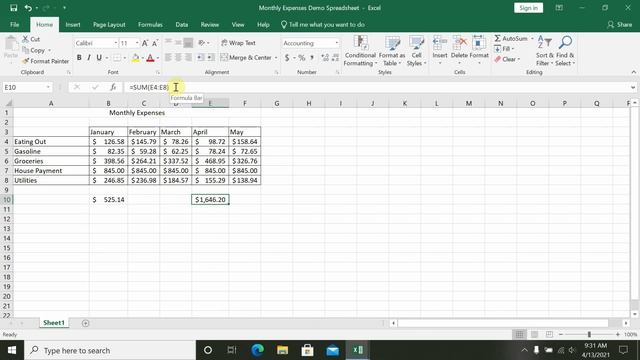Click the Sign in button
Image resolution: width=640 pixels, height=360 pixels.
(x=528, y=8)
